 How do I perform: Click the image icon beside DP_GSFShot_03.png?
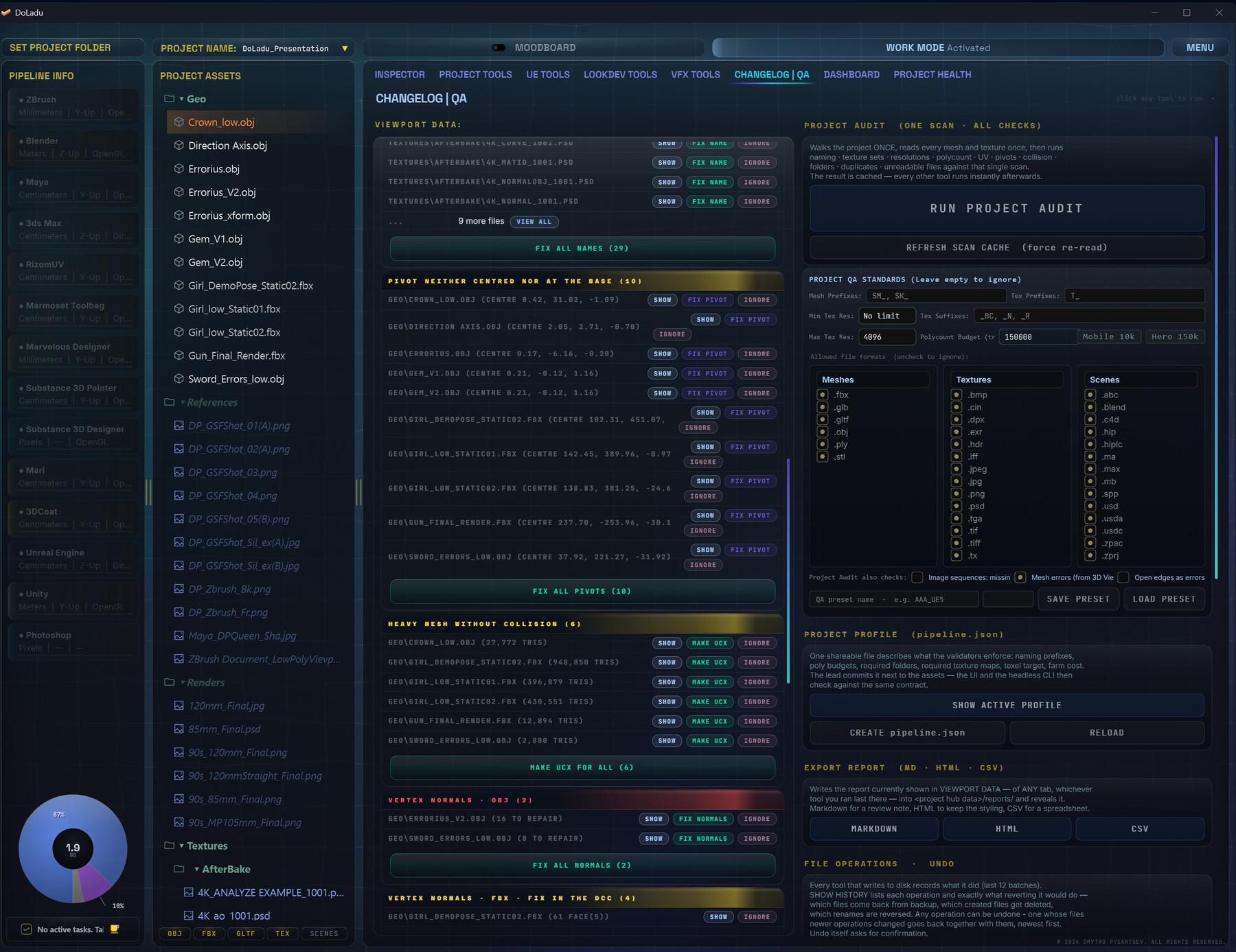[179, 472]
